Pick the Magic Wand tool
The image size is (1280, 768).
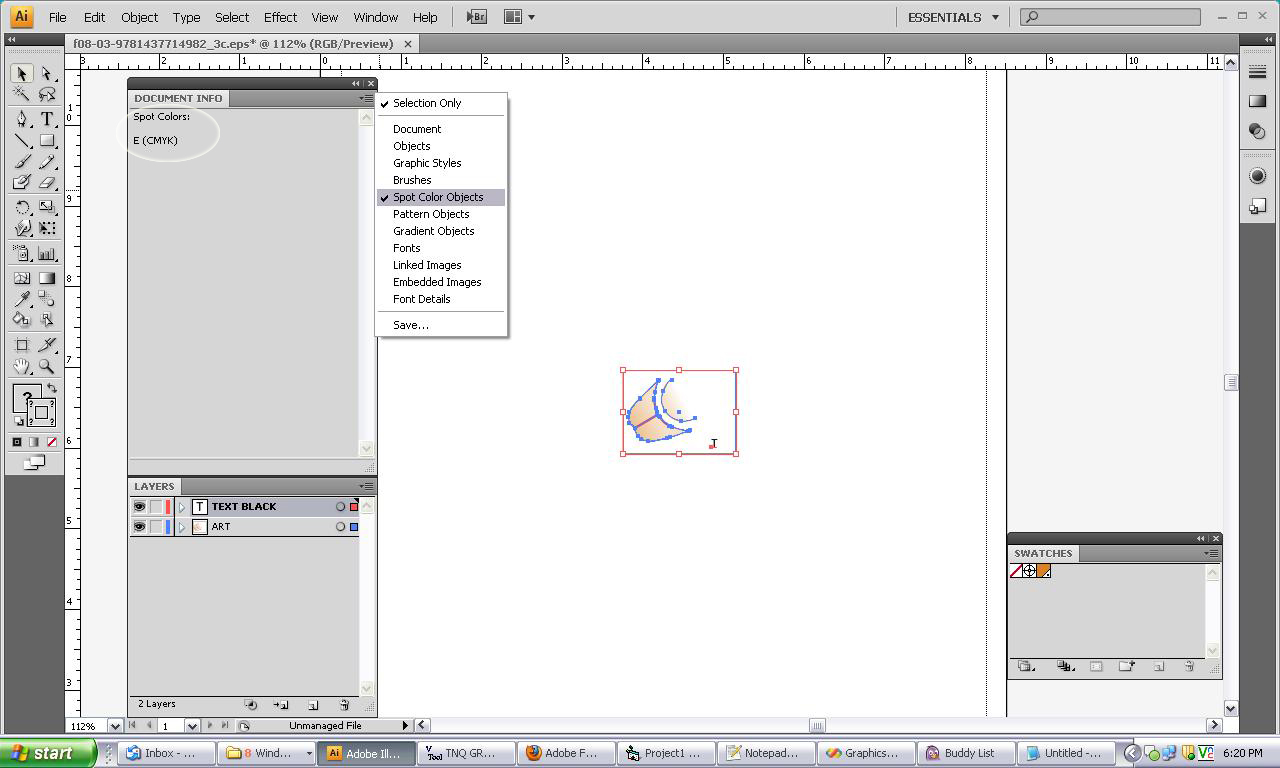pyautogui.click(x=22, y=95)
